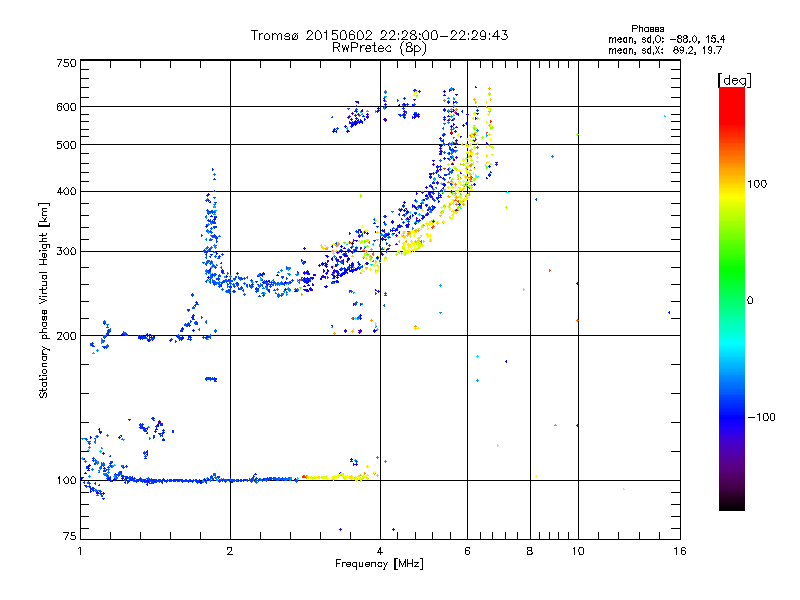Viewport: 800px width, 600px height.
Task: Click the "1" tick on the frequency axis
Action: pyautogui.click(x=80, y=551)
